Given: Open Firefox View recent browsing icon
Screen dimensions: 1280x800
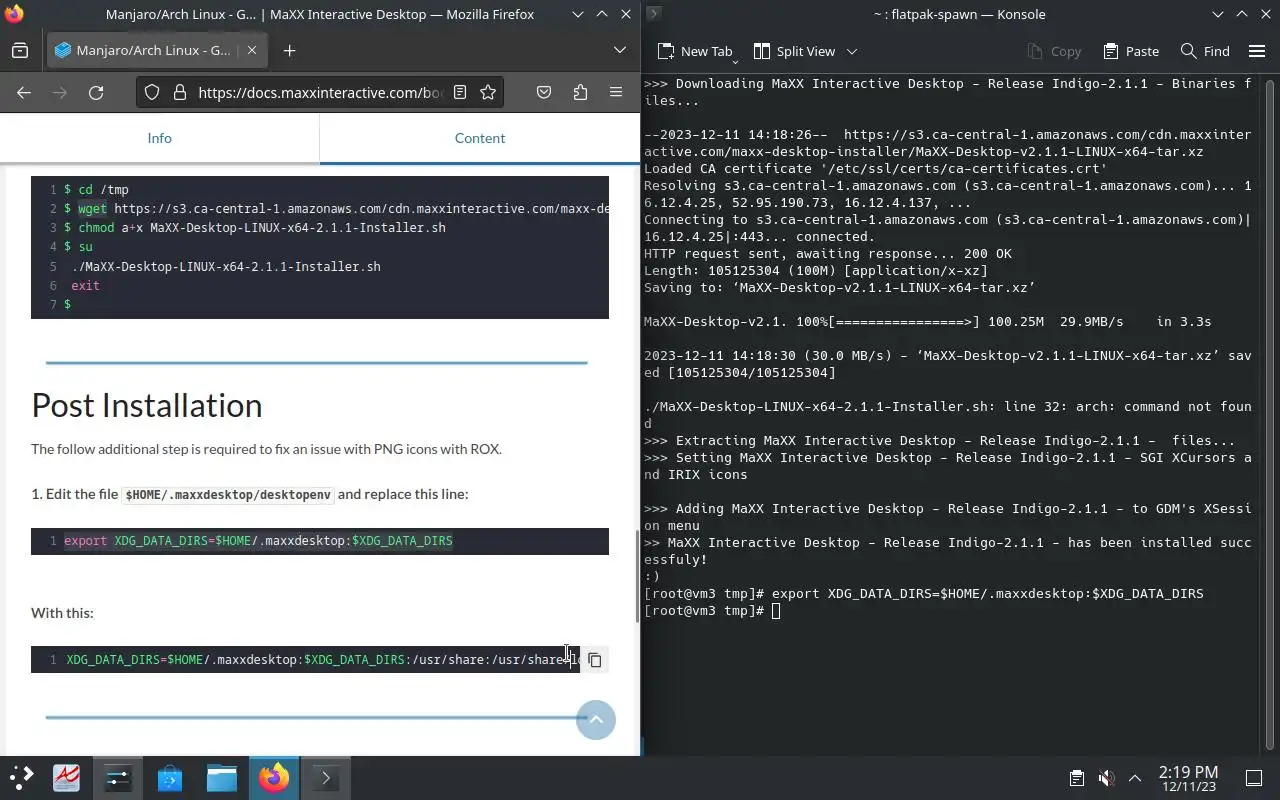Looking at the screenshot, I should (20, 50).
